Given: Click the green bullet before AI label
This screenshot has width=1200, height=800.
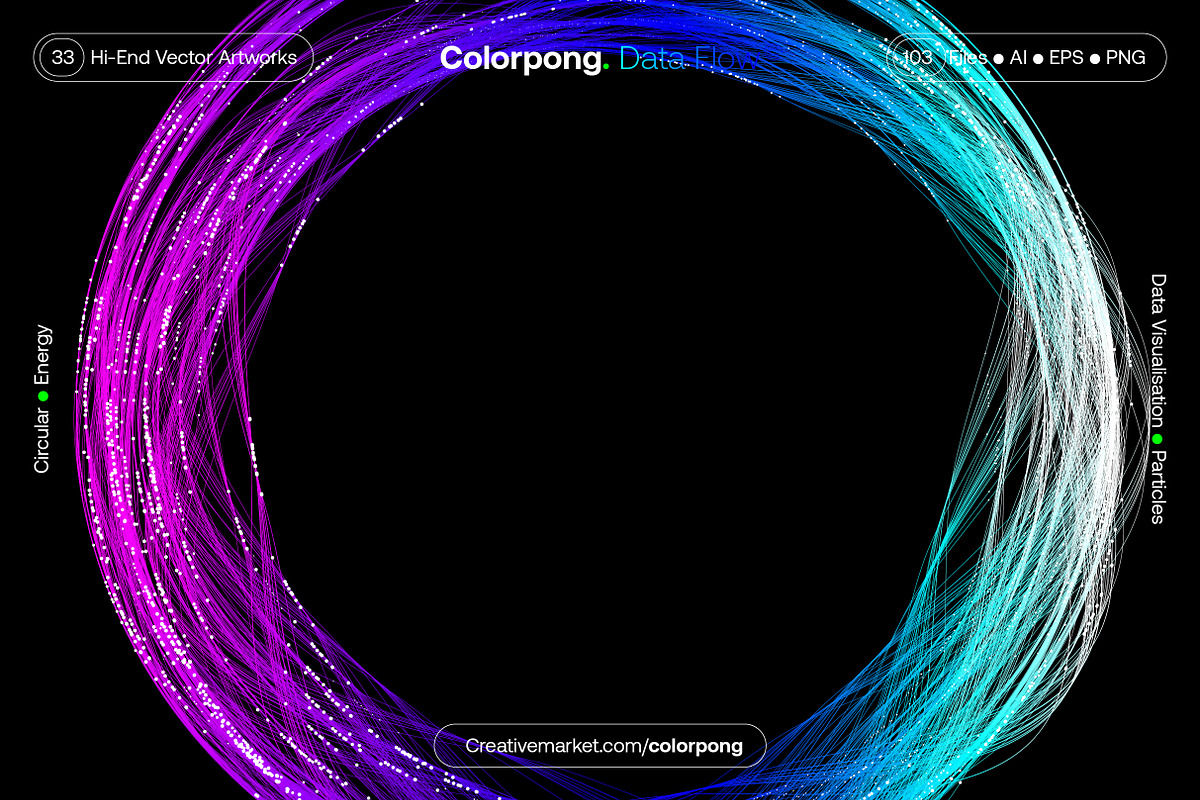Looking at the screenshot, I should click(x=998, y=58).
